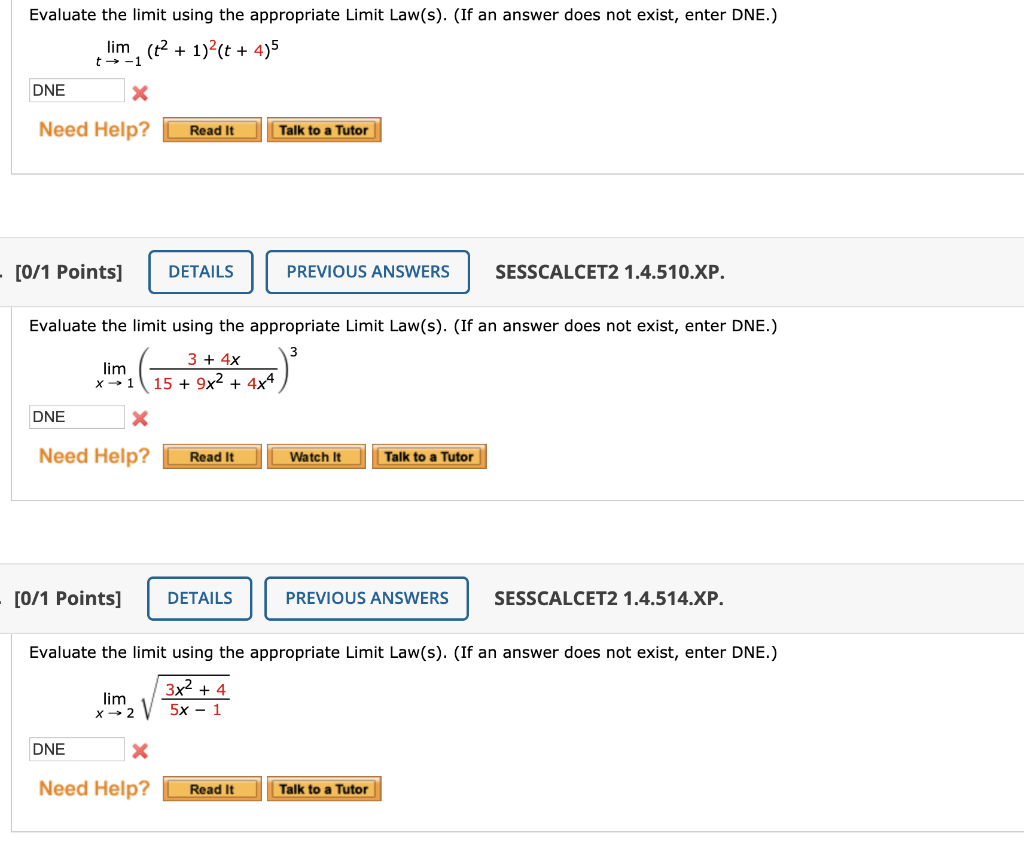Open Talk to a Tutor for the square root limit

[x=324, y=788]
